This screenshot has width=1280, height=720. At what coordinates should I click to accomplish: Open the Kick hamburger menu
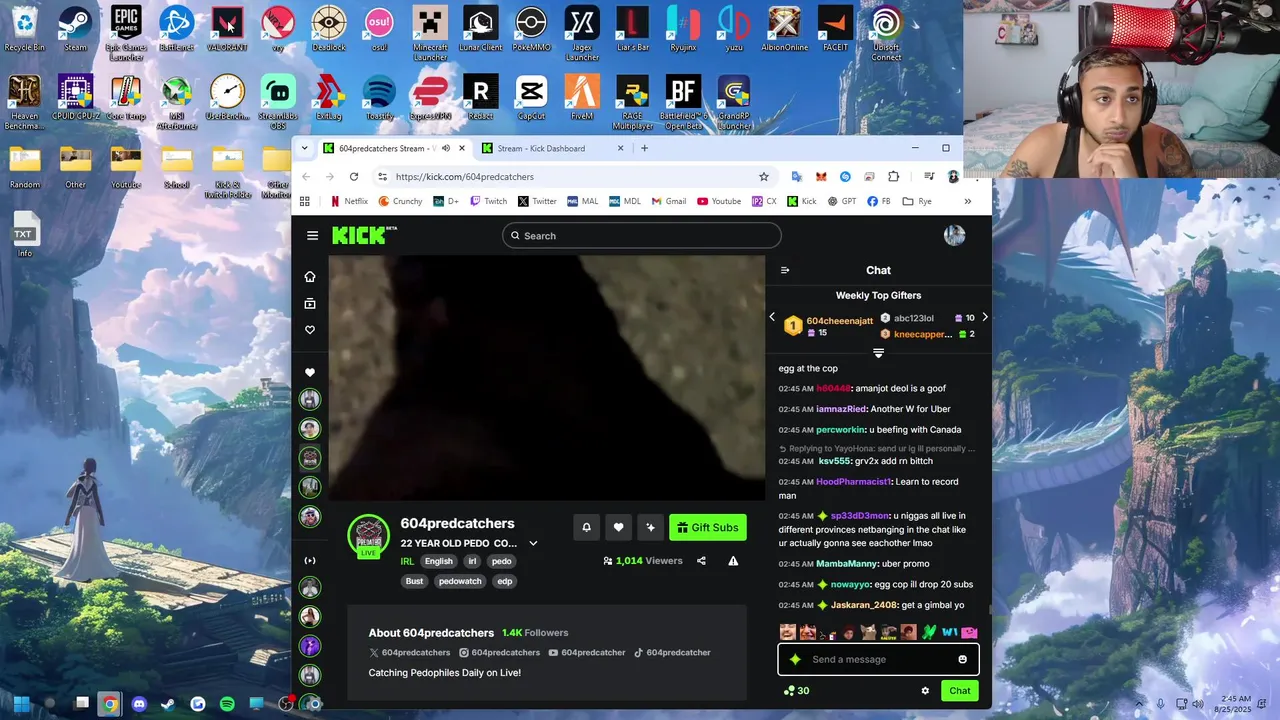tap(312, 236)
